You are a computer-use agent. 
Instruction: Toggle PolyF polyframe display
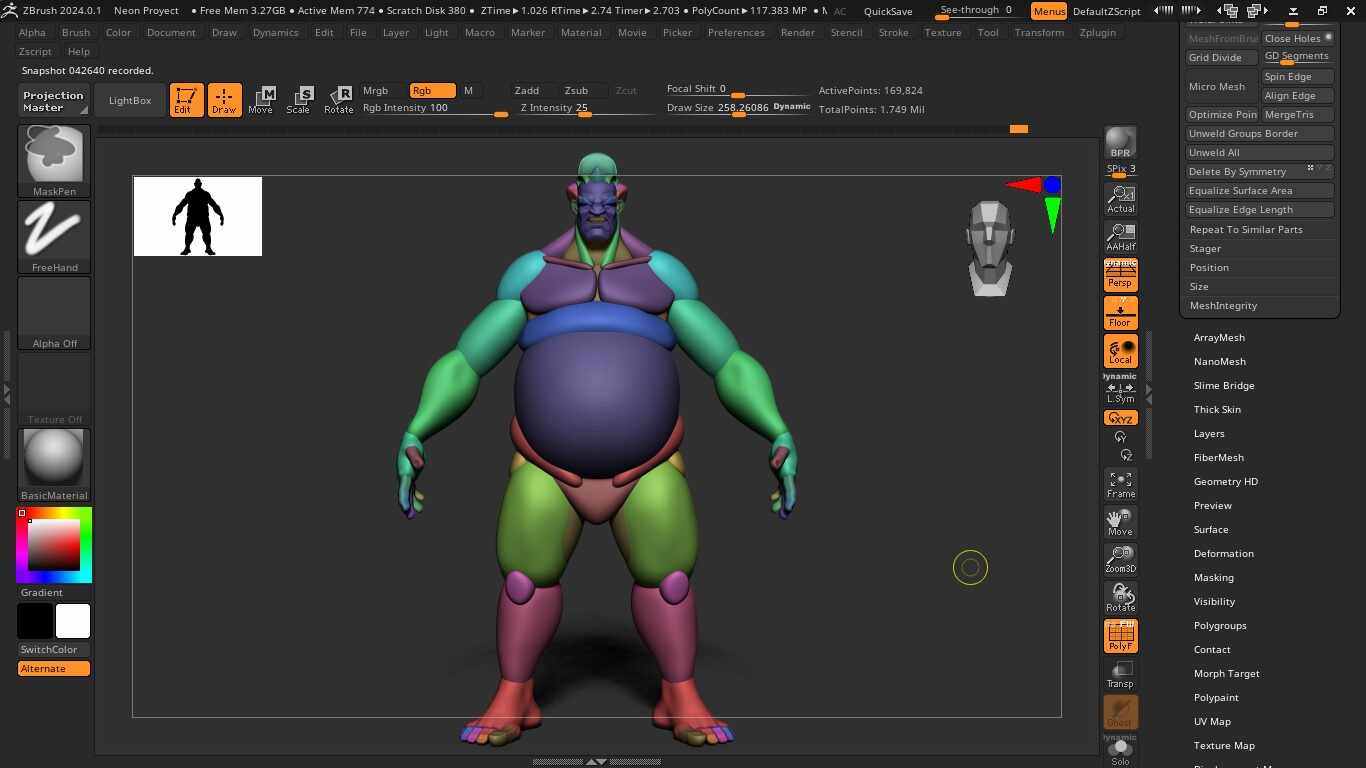(1120, 636)
